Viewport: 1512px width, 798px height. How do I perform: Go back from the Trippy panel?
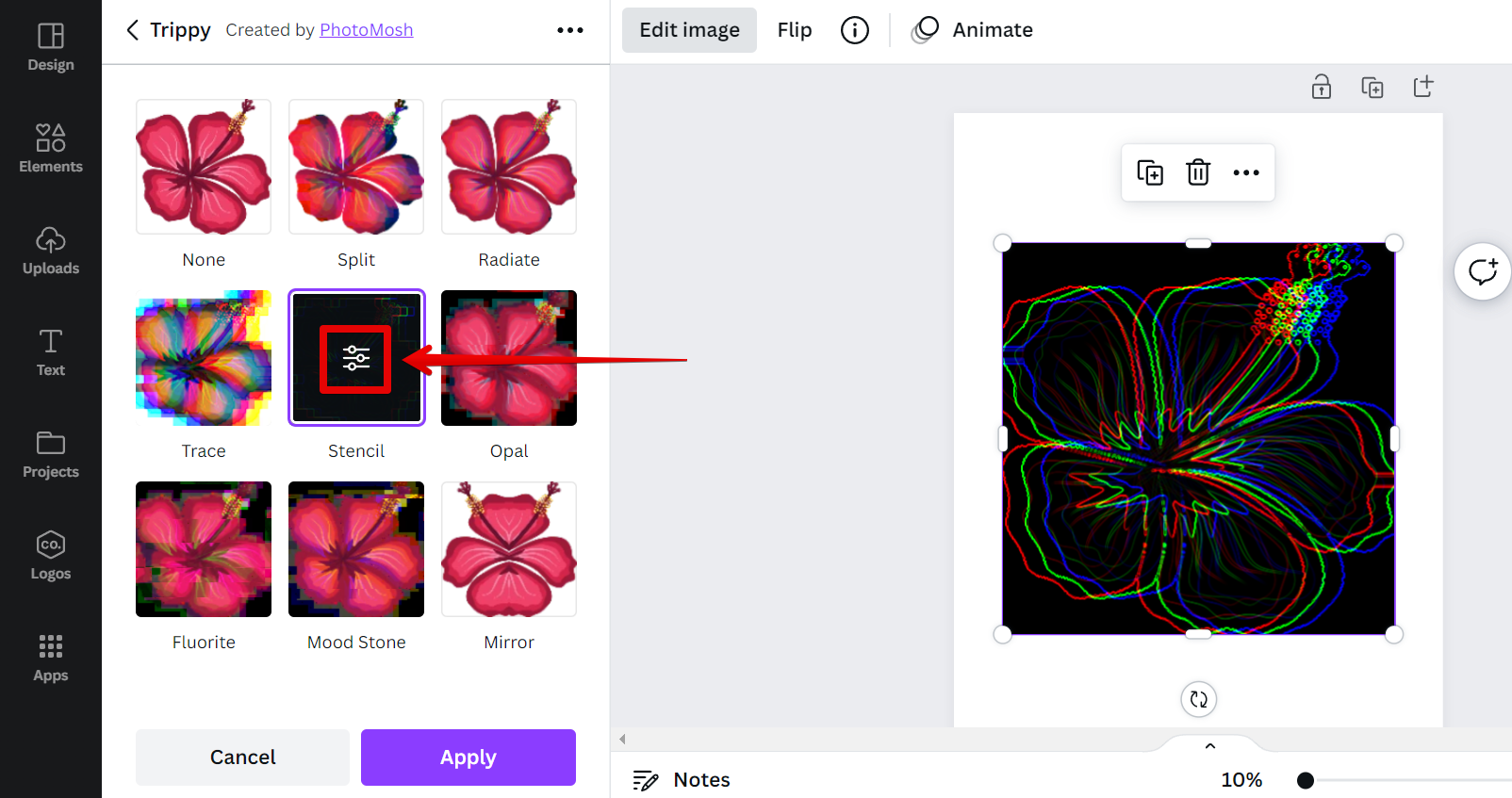pyautogui.click(x=133, y=30)
